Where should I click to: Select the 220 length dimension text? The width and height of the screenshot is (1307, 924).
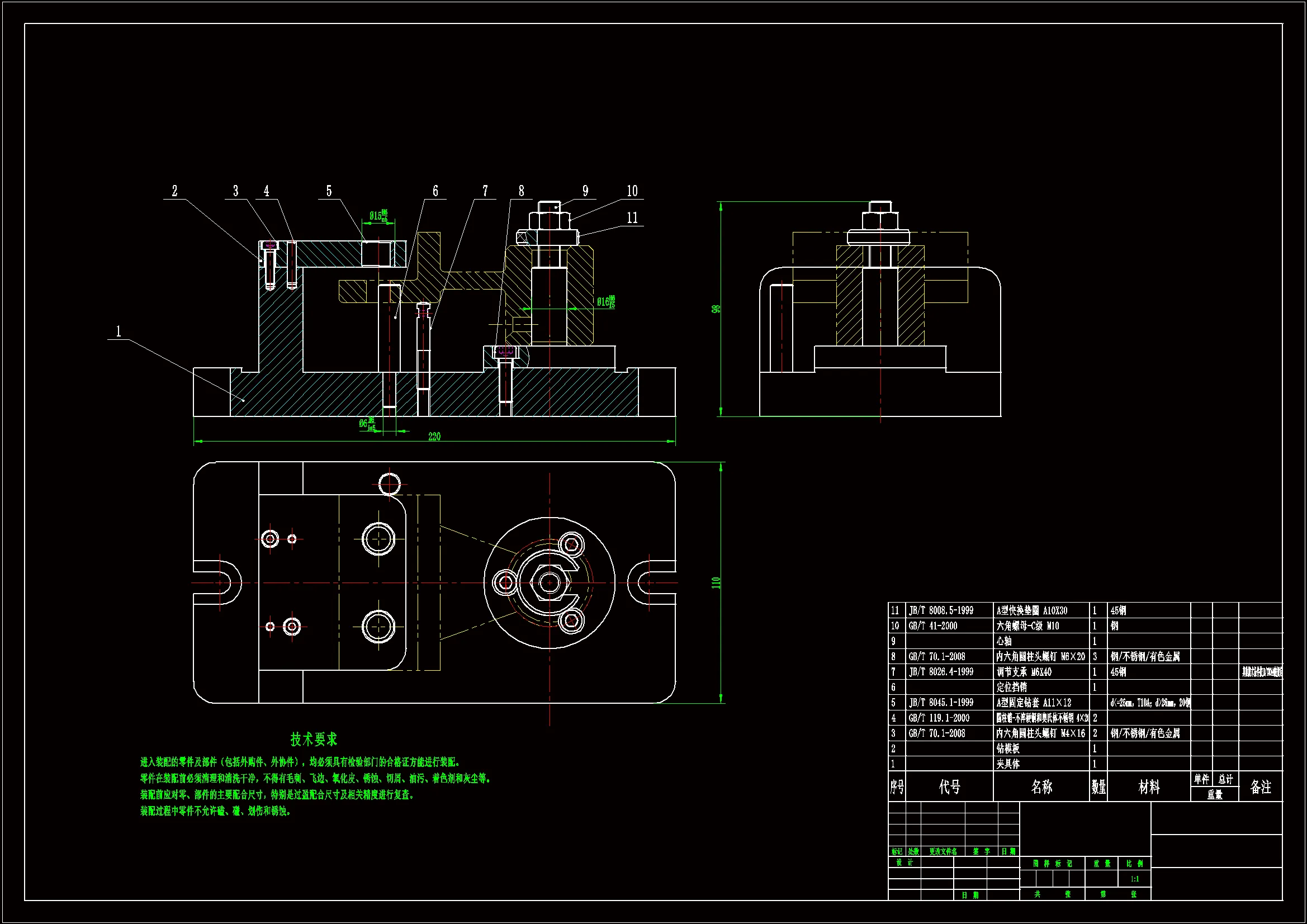tap(434, 437)
